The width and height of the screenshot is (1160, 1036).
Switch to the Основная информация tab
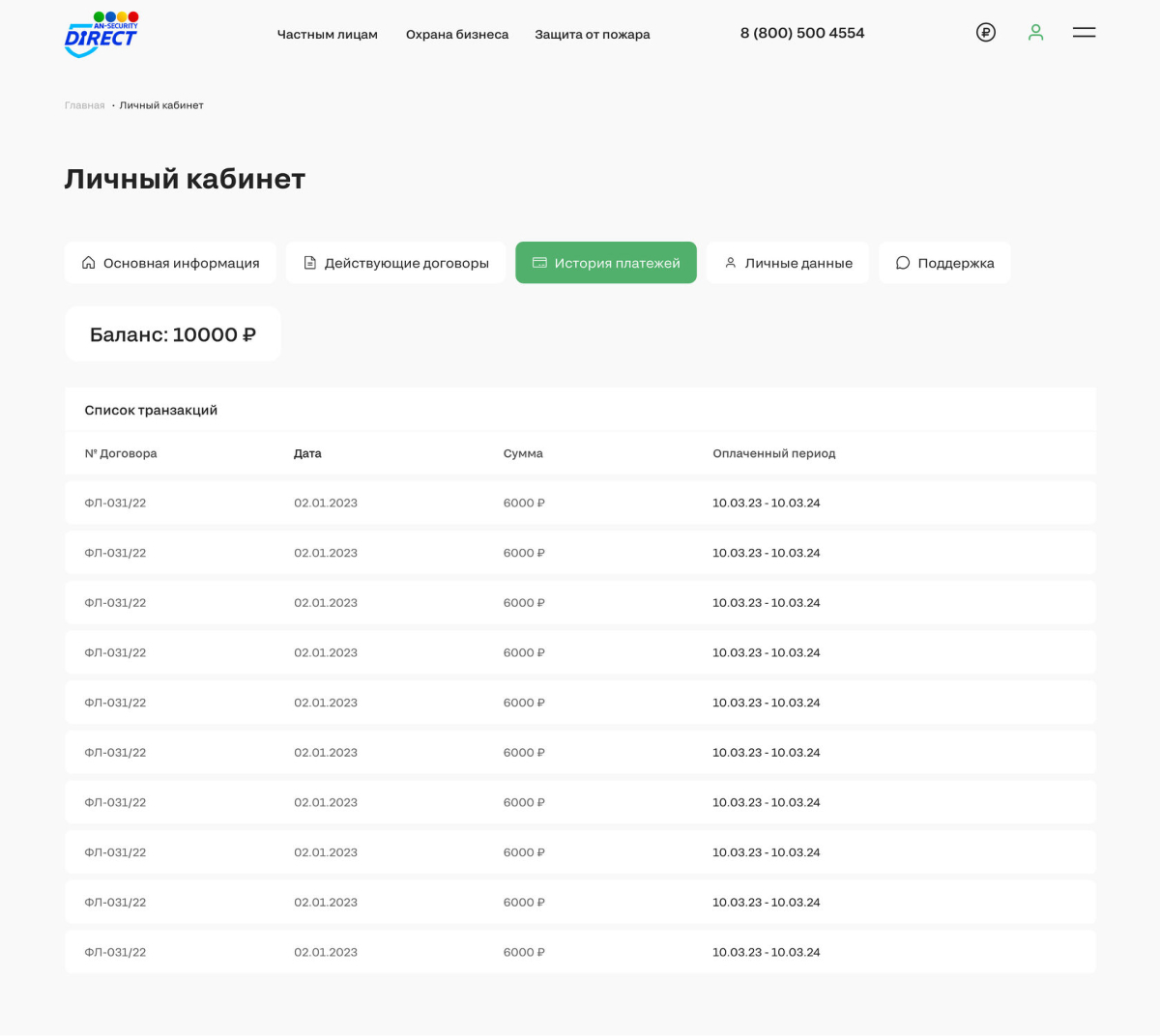tap(181, 263)
